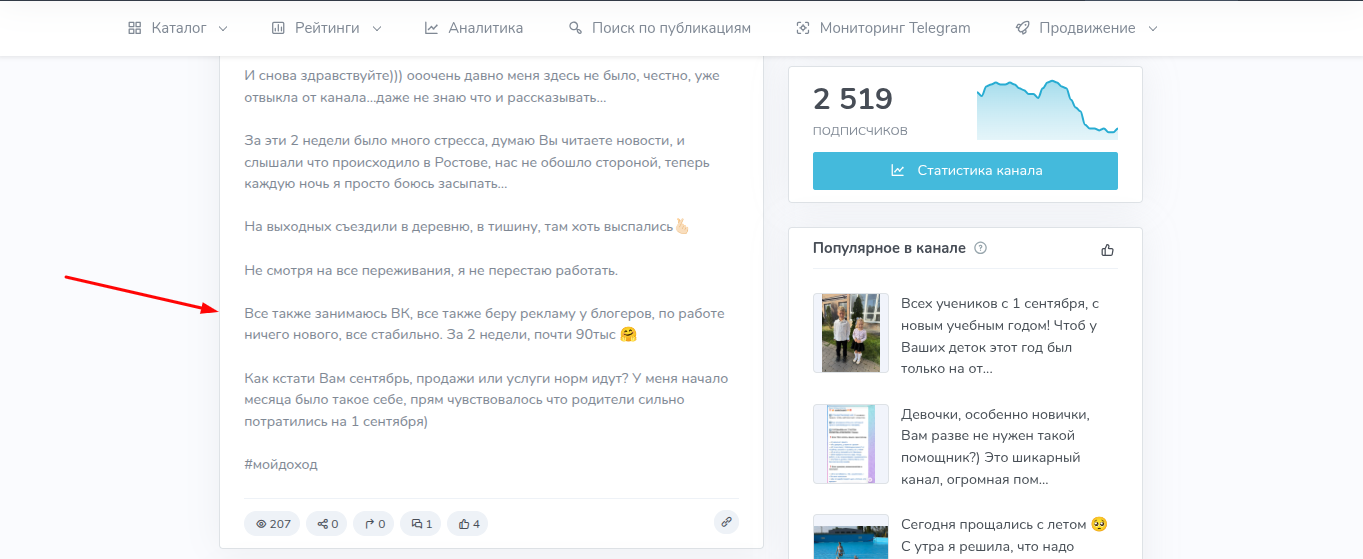Expand the Рейтинги dropdown chevron
Screen dimensions: 1363x559
pos(377,29)
